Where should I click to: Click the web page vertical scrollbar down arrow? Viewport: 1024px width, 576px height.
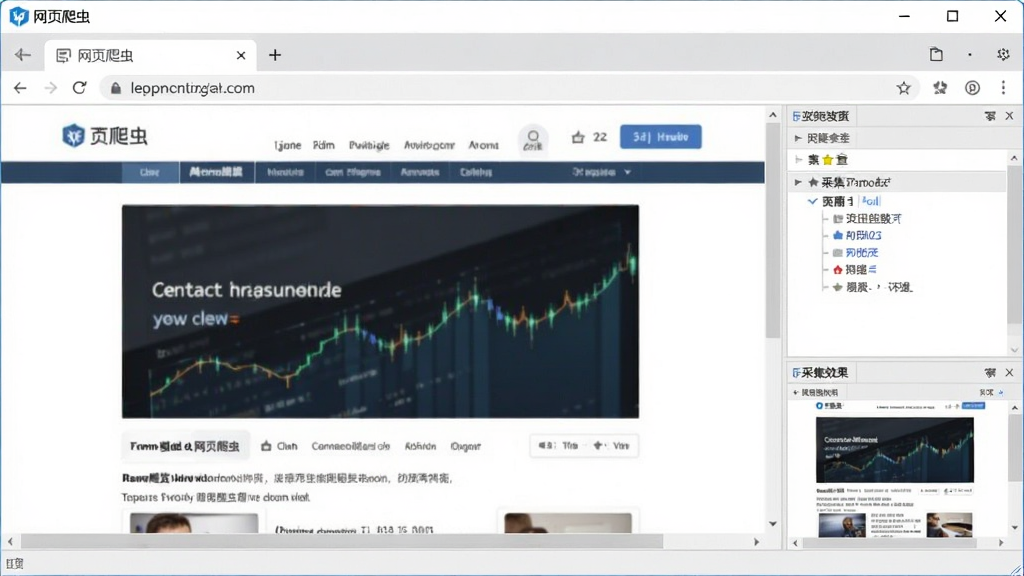point(773,524)
